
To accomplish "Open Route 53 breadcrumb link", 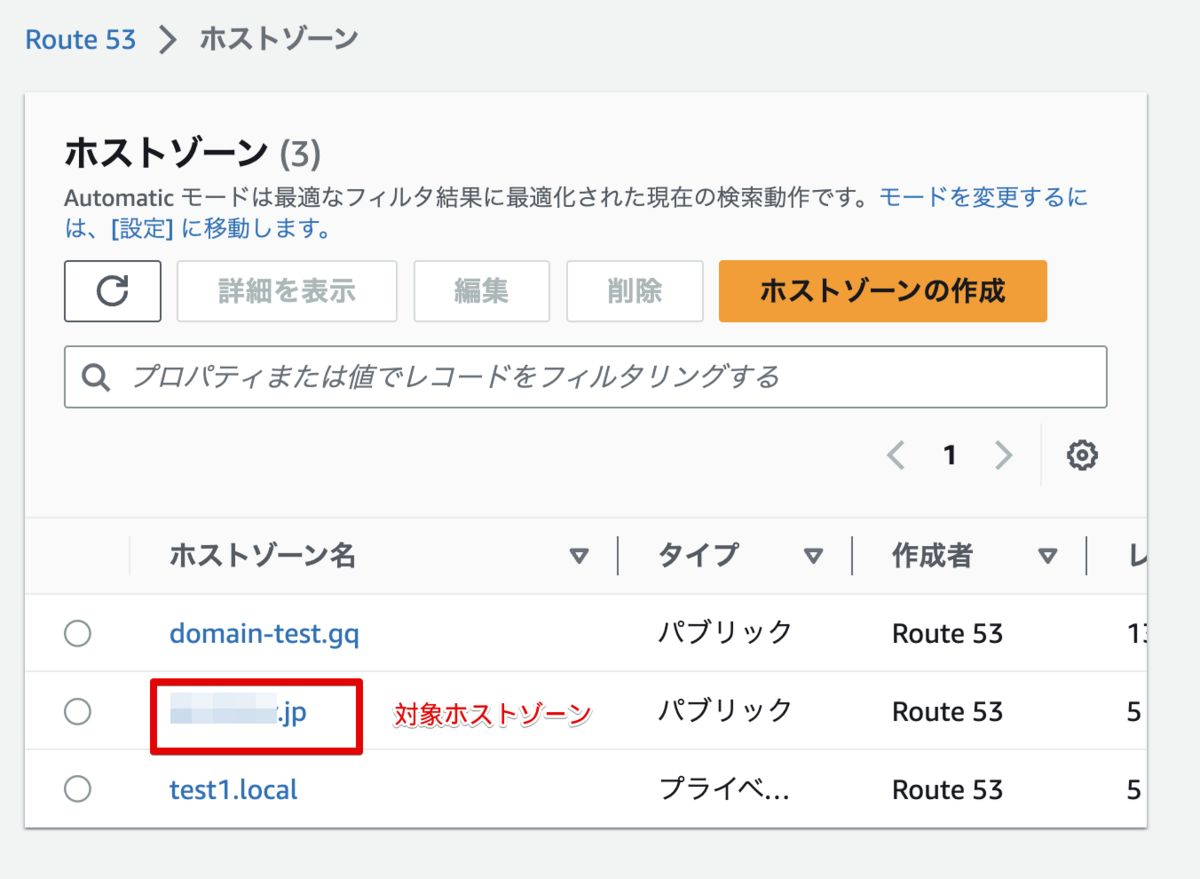I will [79, 40].
